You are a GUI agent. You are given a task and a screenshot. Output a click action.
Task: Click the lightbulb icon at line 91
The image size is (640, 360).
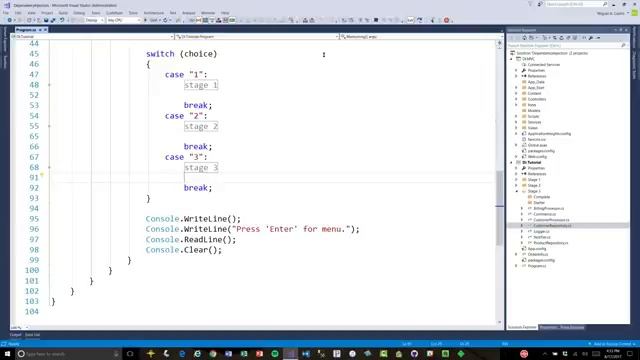42,175
